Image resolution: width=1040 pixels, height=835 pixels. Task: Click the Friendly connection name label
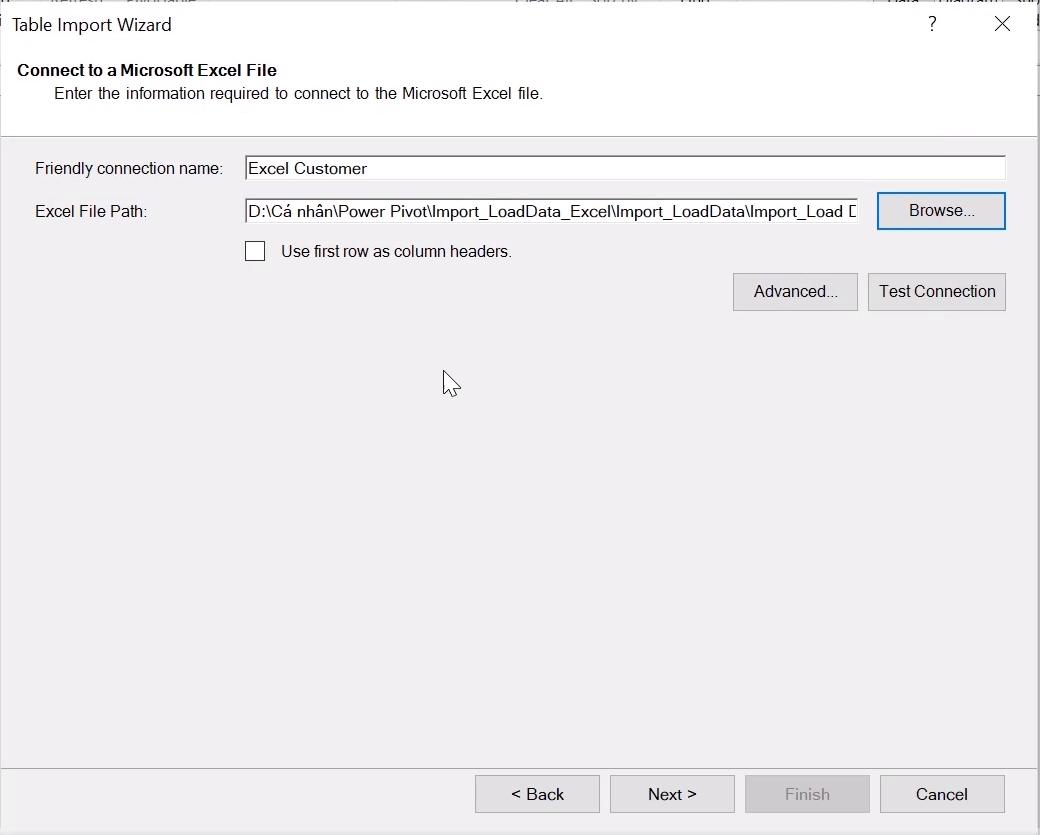coord(128,168)
